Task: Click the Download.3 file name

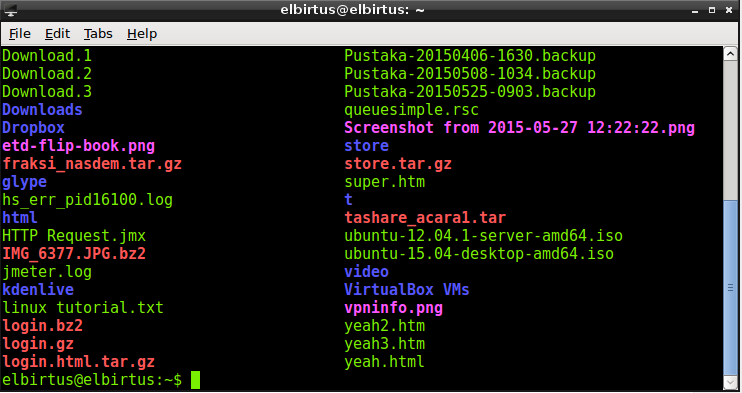Action: click(x=47, y=92)
